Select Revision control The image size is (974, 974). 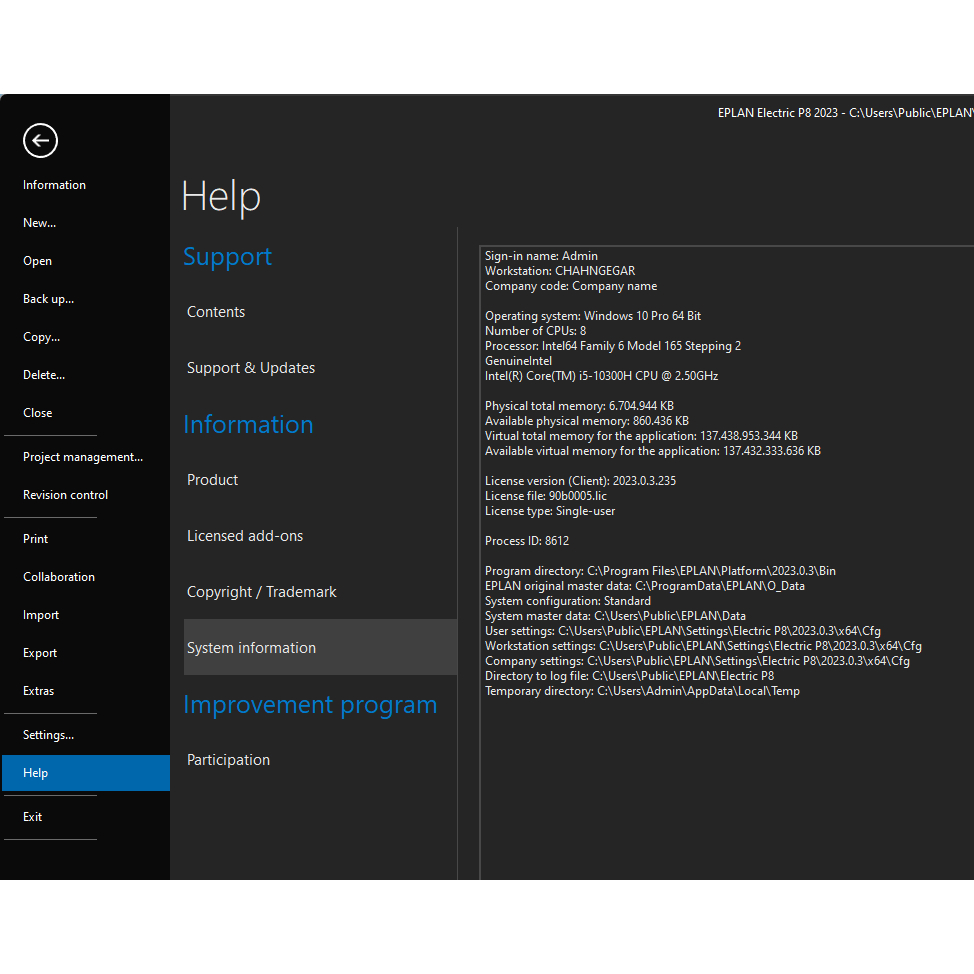tap(66, 495)
